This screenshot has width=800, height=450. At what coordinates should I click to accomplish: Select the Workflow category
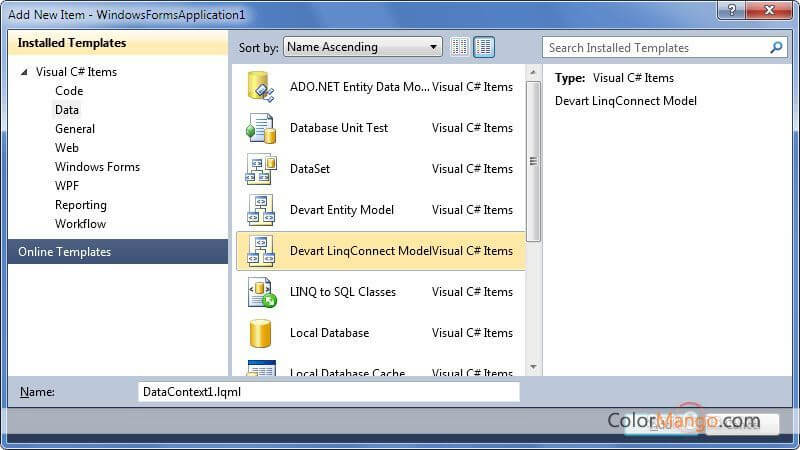point(80,224)
